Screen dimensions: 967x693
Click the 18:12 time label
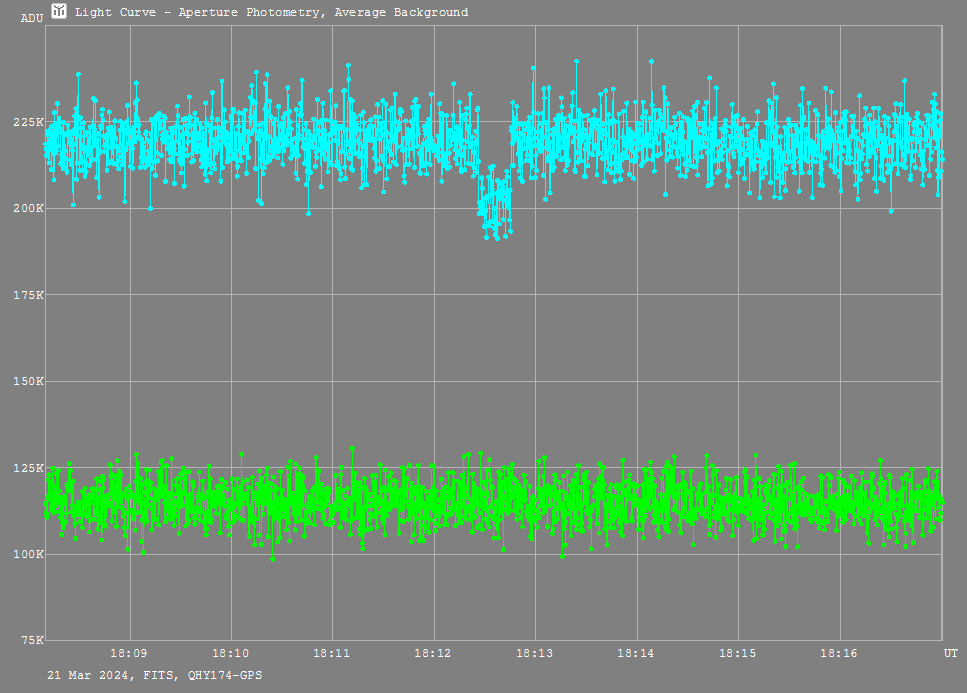pos(433,653)
